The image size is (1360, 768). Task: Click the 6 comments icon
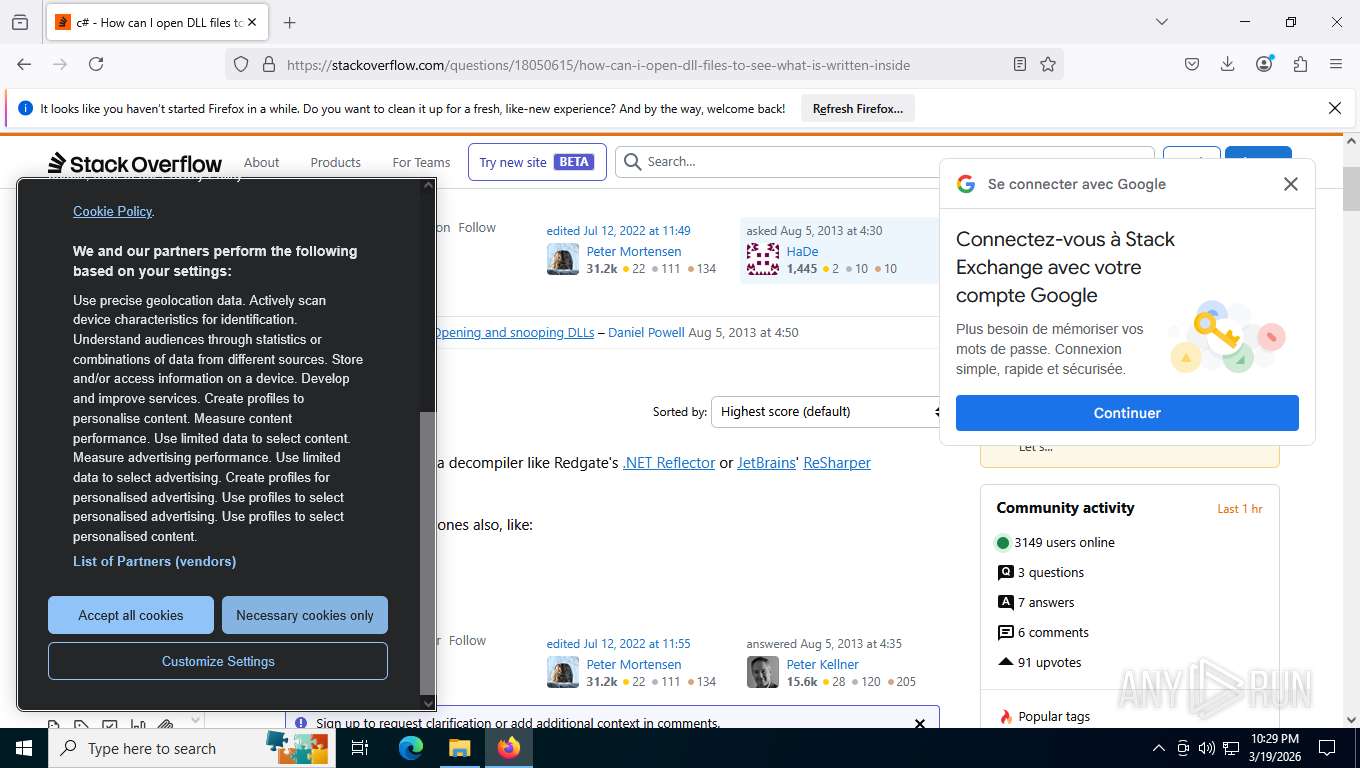tap(1006, 632)
